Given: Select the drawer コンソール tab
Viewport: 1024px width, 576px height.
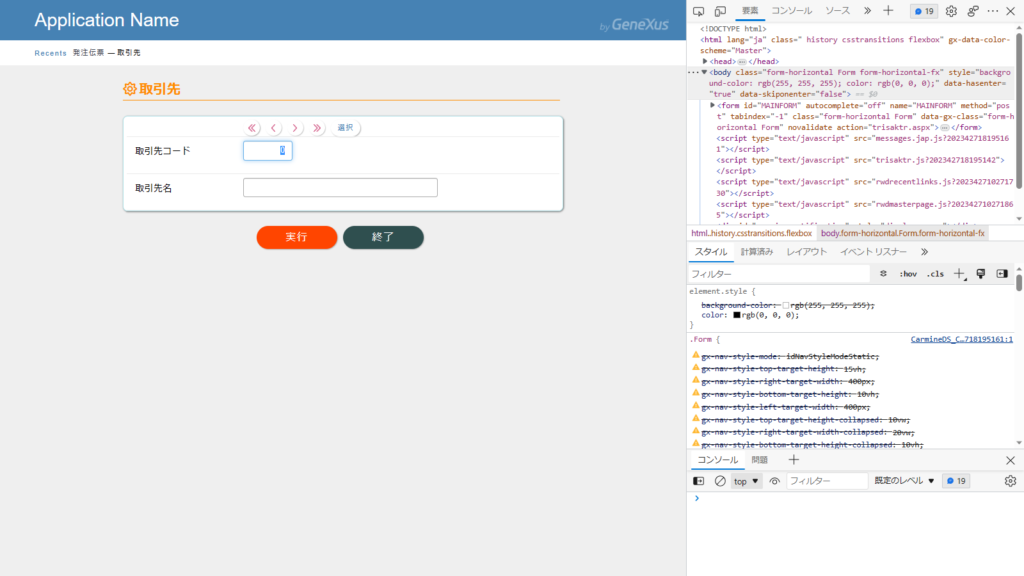Looking at the screenshot, I should point(717,460).
